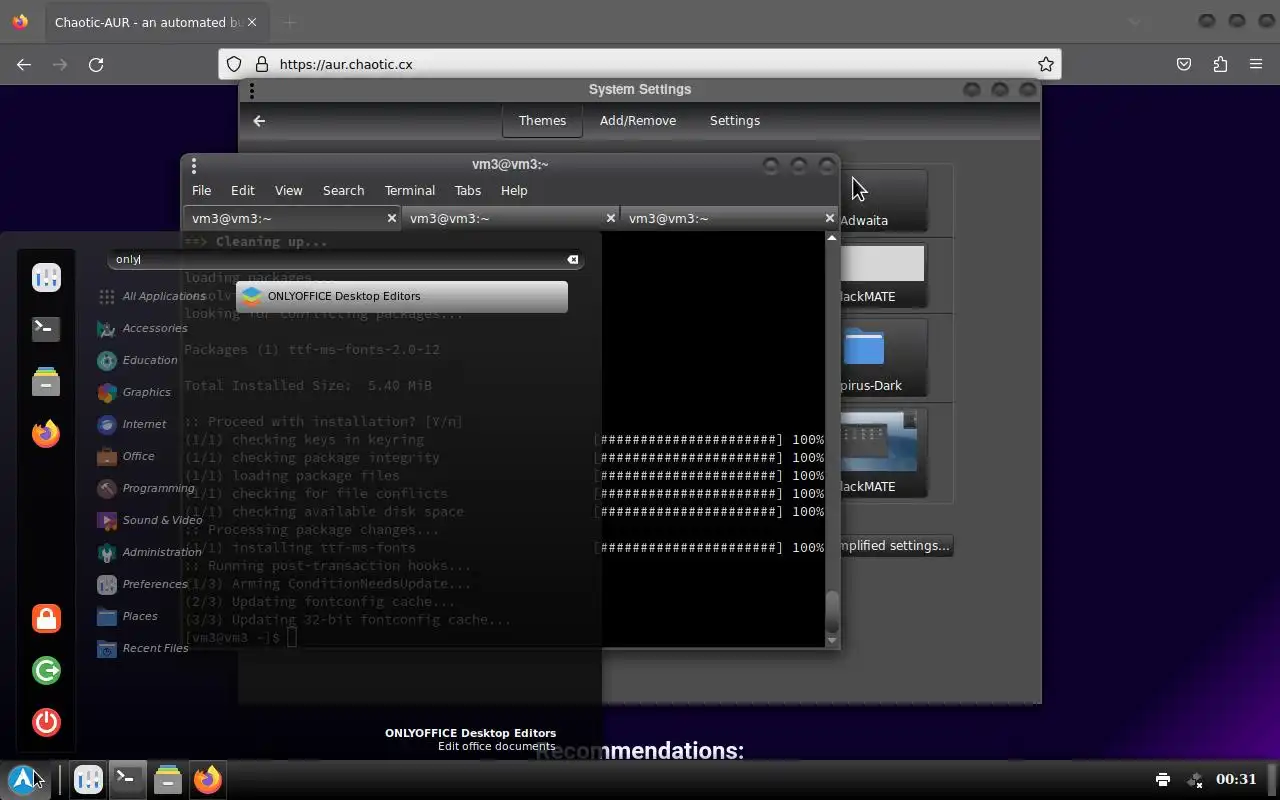Choose Adwaita theme option
The width and height of the screenshot is (1280, 800).
pyautogui.click(x=883, y=201)
